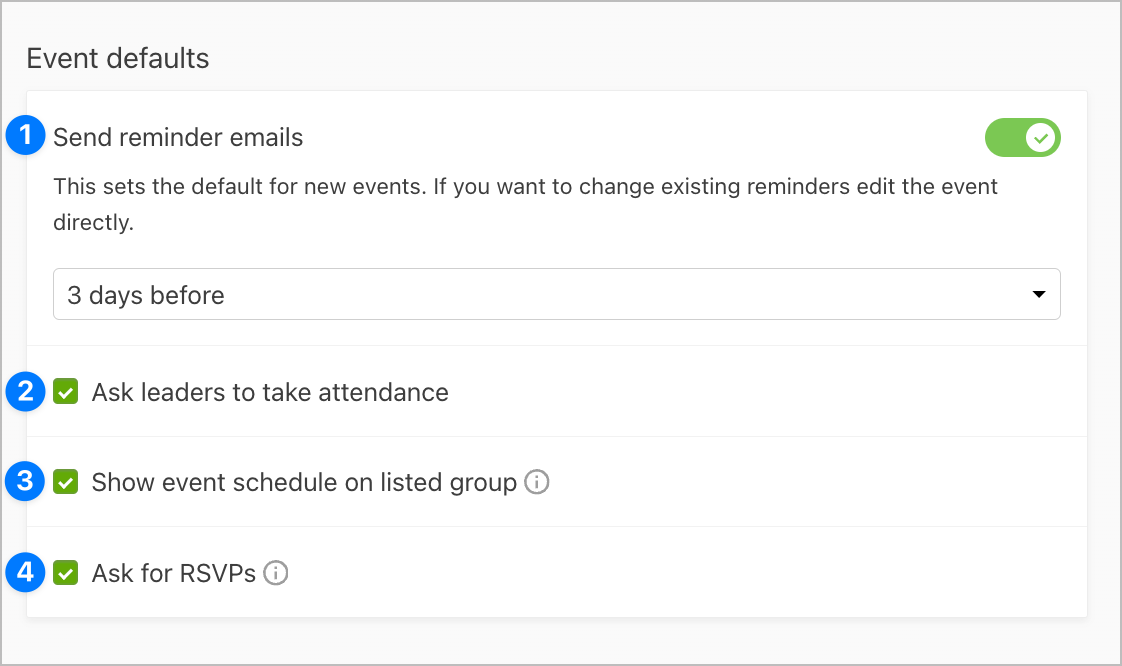Click info icon beside Show event schedule
1122x666 pixels.
(x=537, y=482)
